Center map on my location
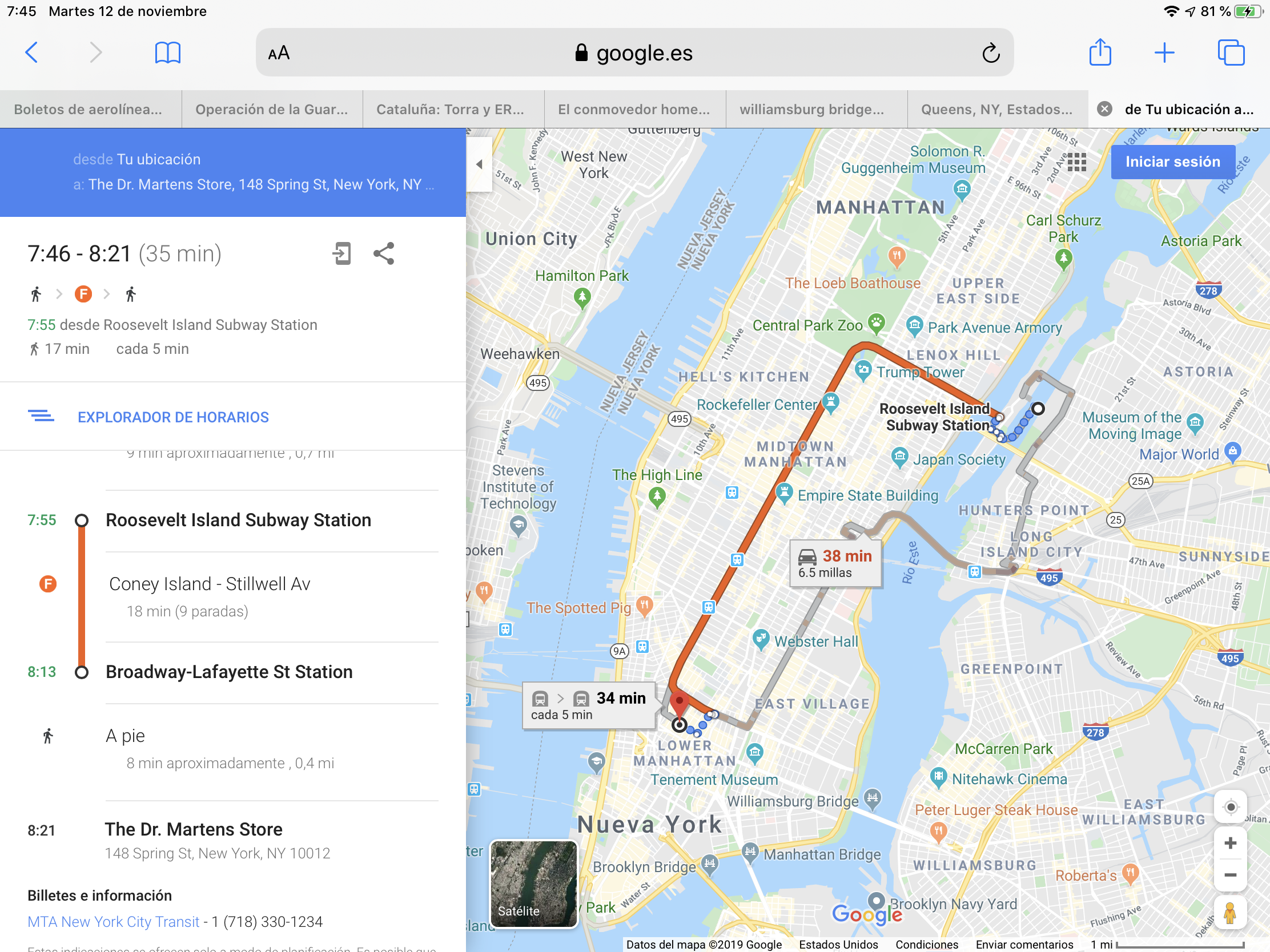This screenshot has width=1270, height=952. click(x=1230, y=808)
